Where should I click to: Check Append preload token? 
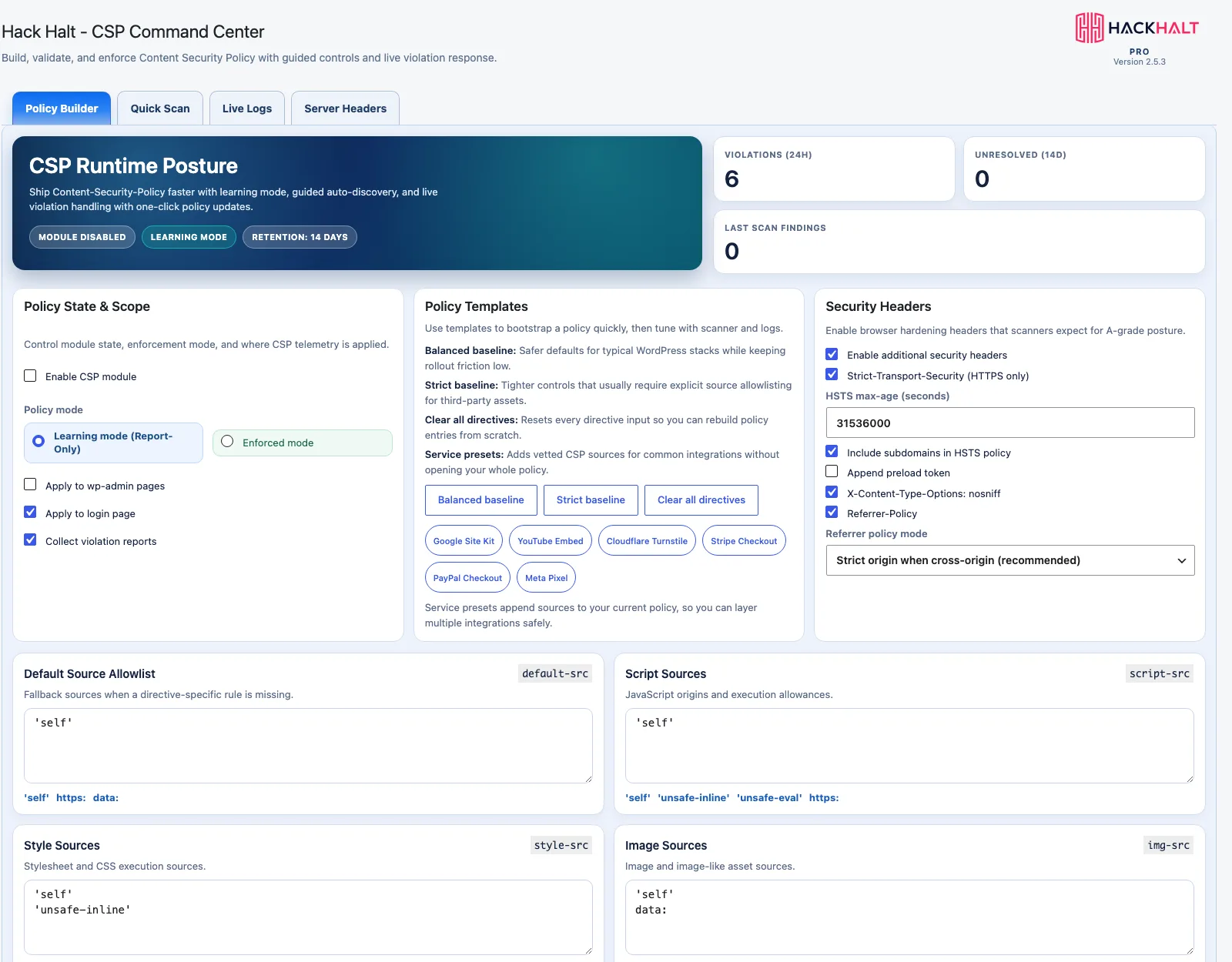point(832,472)
